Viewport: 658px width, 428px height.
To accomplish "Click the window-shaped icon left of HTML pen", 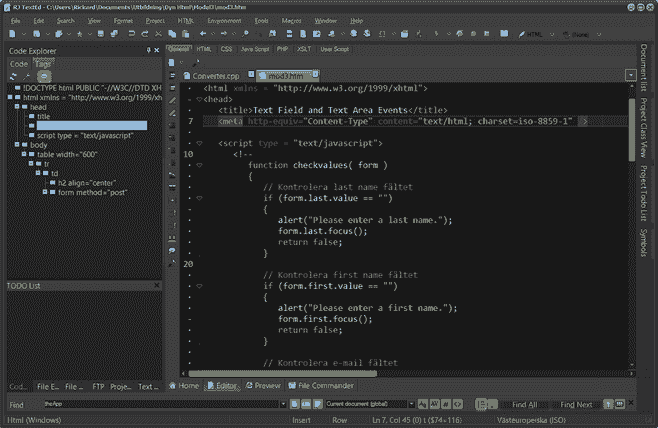I will tap(504, 34).
